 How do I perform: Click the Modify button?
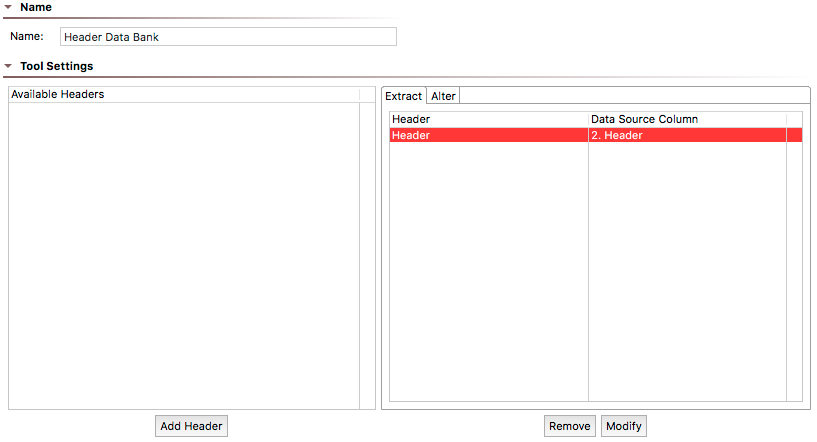pos(624,426)
